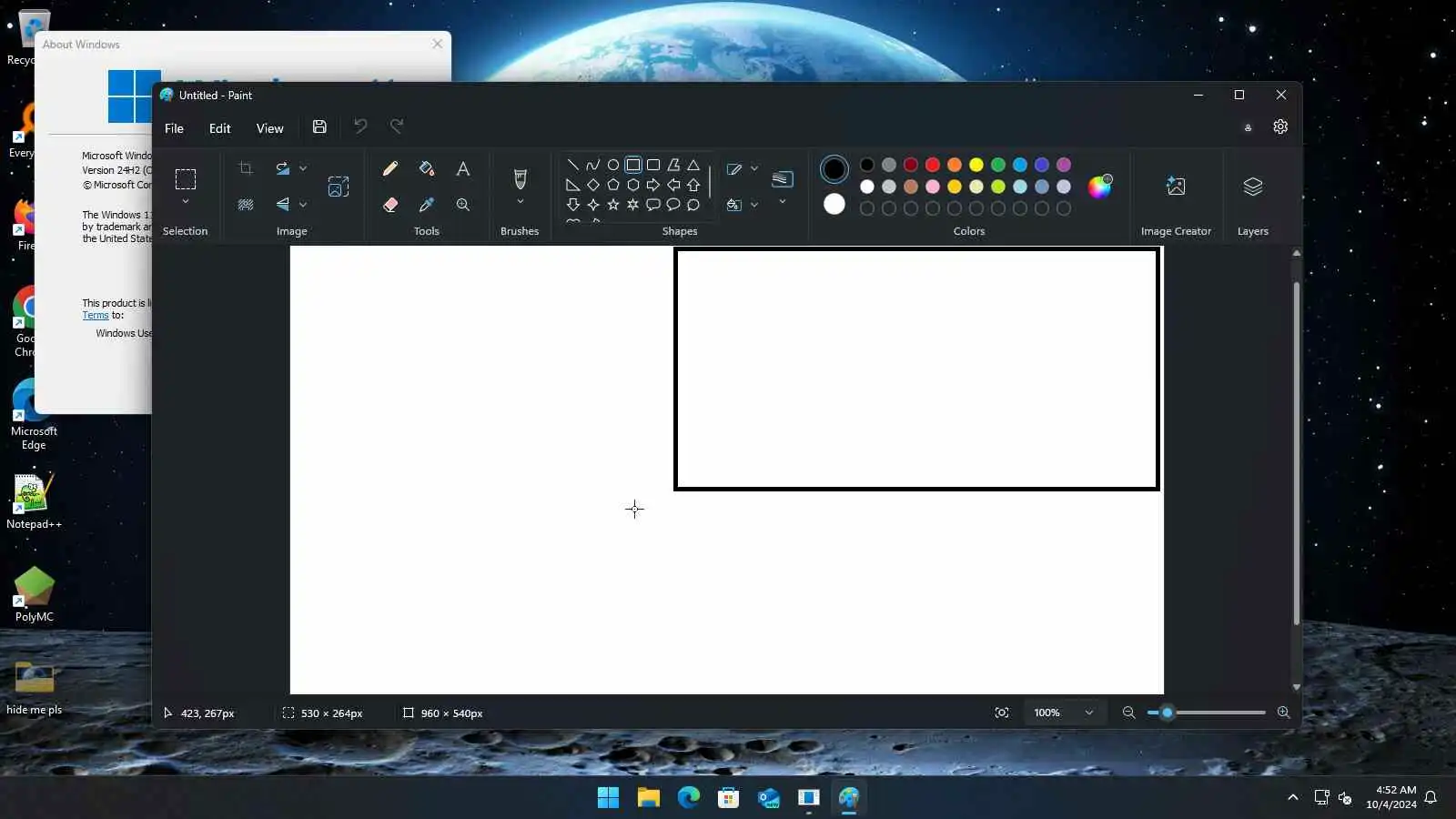Click the Undo button
Image resolution: width=1456 pixels, height=819 pixels.
(360, 126)
